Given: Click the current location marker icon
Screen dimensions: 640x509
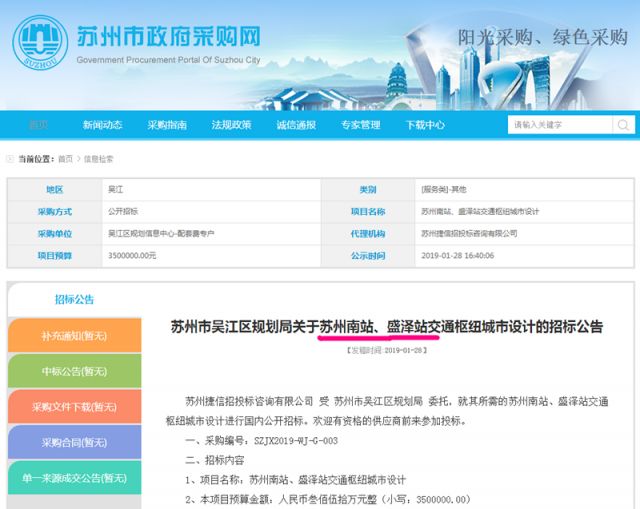Looking at the screenshot, I should pos(11,159).
